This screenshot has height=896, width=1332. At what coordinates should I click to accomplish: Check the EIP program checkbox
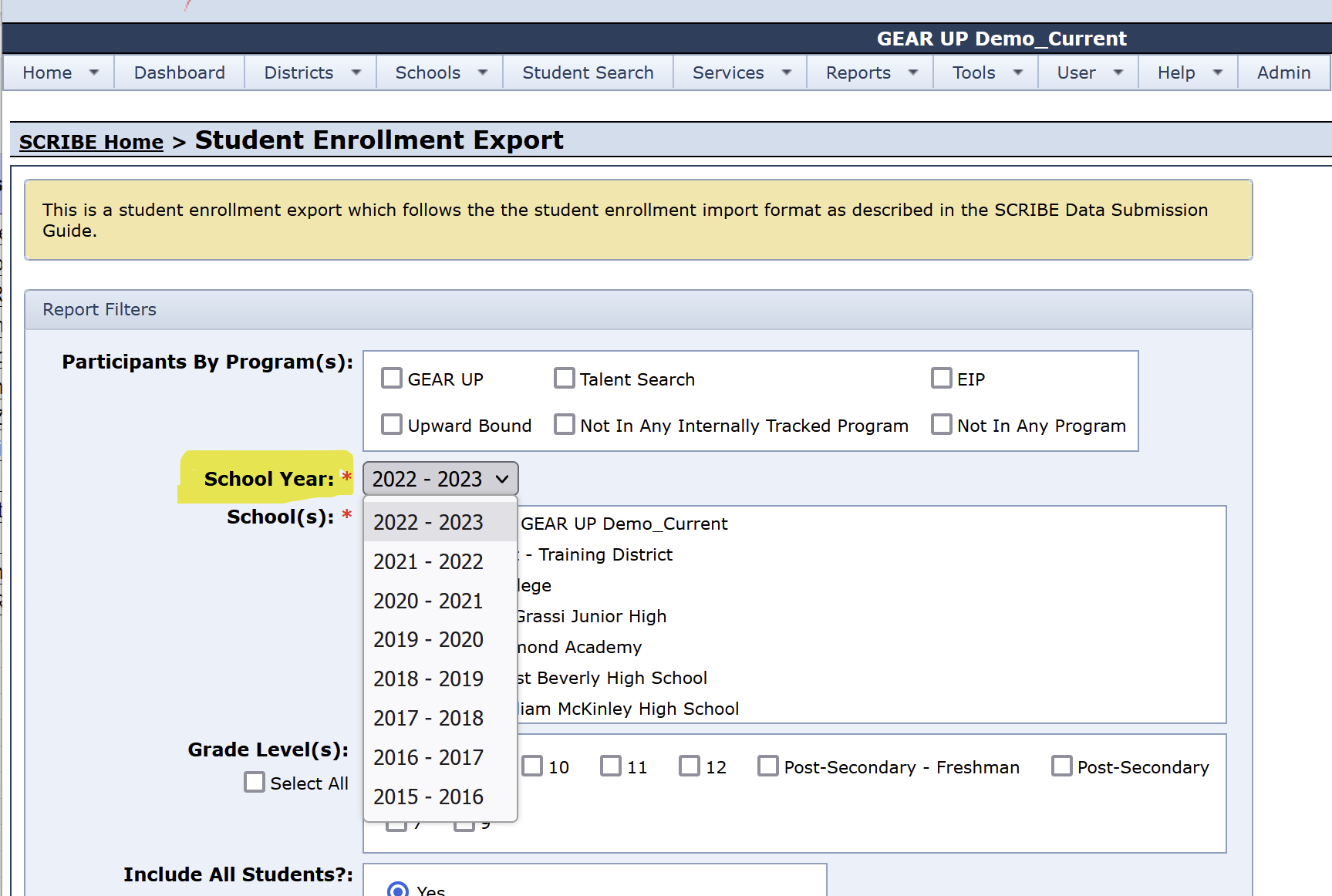click(x=942, y=378)
